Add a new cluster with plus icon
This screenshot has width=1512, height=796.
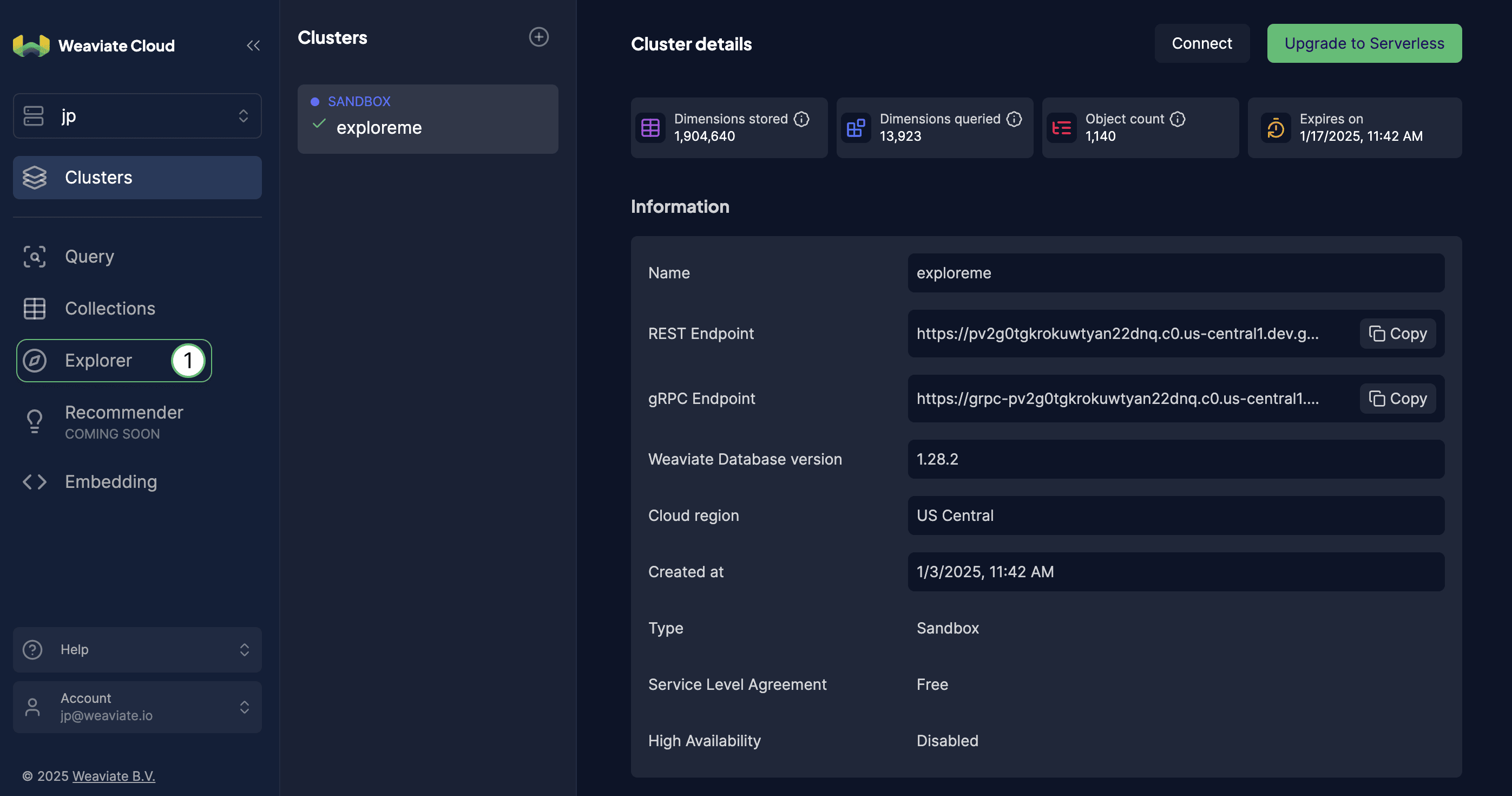538,37
